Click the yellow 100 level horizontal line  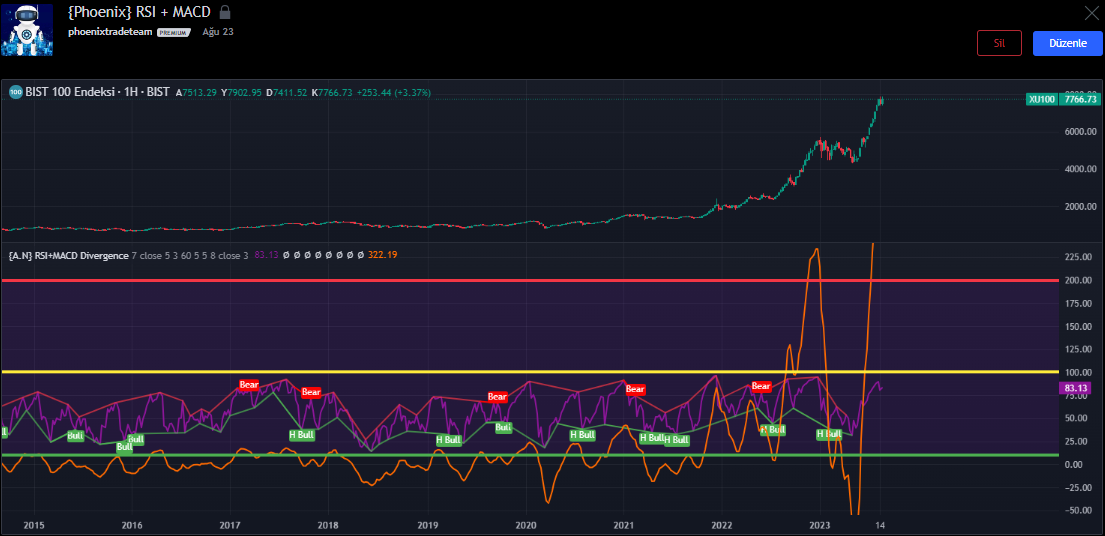pos(500,372)
